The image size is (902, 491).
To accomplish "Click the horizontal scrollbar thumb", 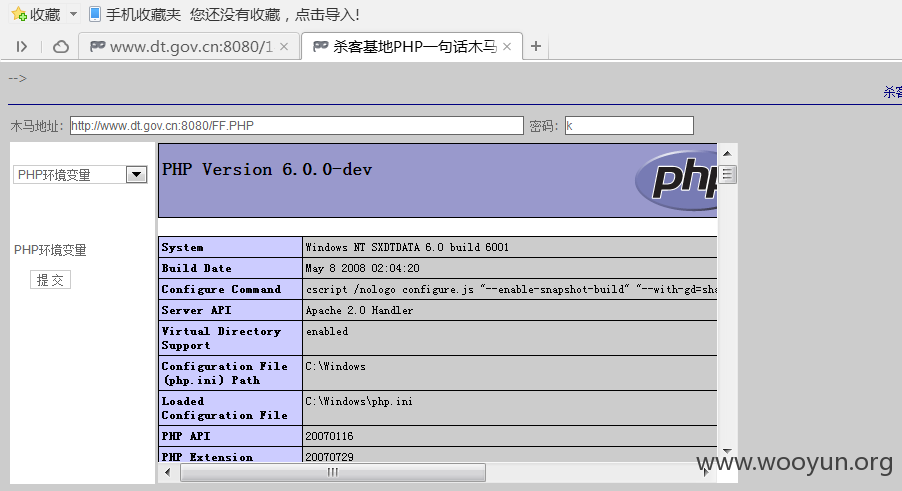I will (333, 473).
